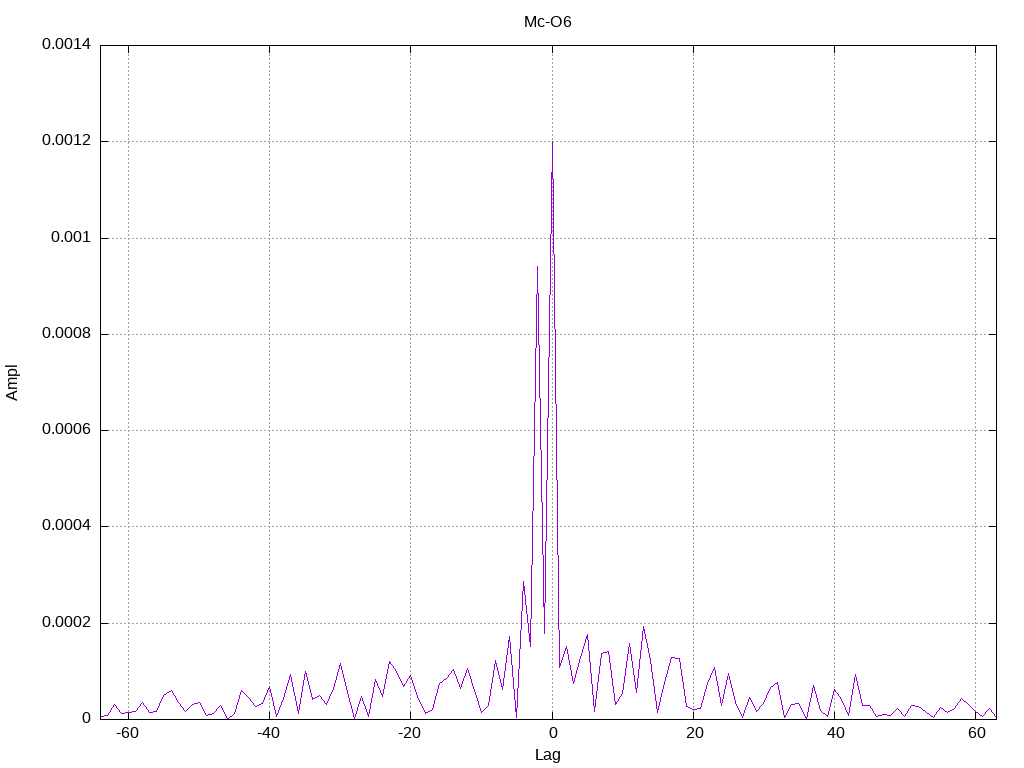Click the -20 x-axis tick label
This screenshot has height=768, width=1024.
pos(409,733)
